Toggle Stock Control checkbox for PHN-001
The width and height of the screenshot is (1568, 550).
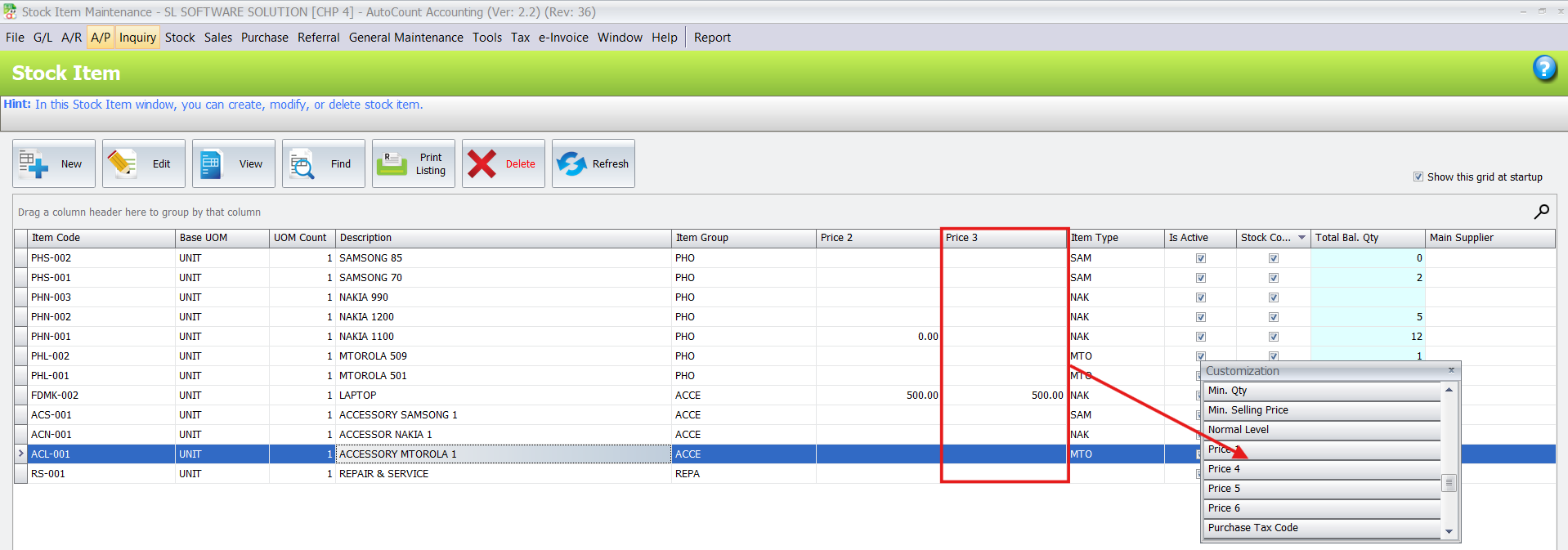pyautogui.click(x=1274, y=337)
